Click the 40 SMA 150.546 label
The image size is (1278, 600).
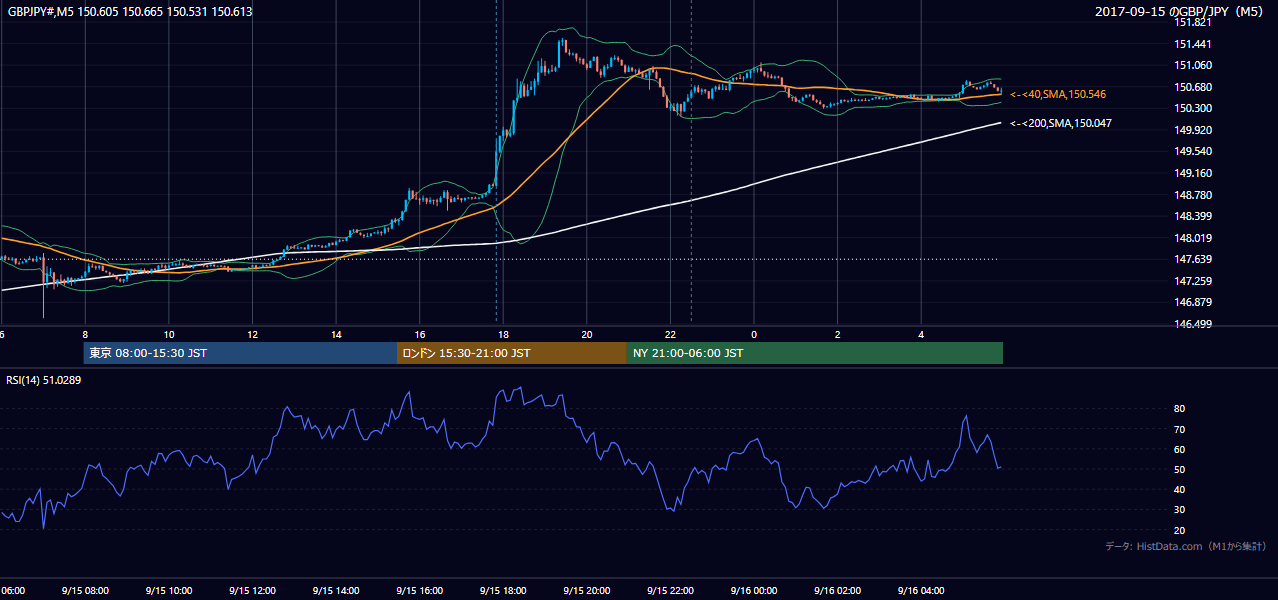pos(1058,94)
